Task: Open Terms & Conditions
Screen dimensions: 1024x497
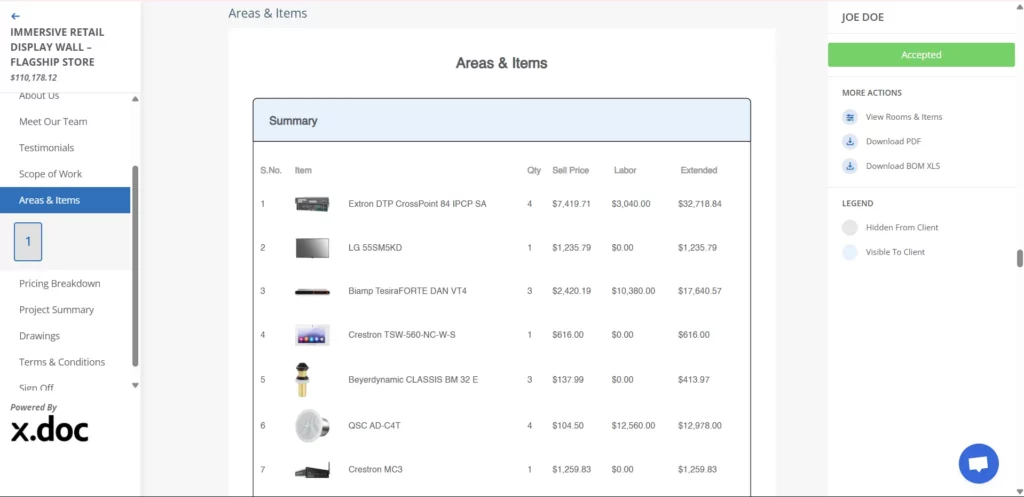Action: tap(62, 362)
